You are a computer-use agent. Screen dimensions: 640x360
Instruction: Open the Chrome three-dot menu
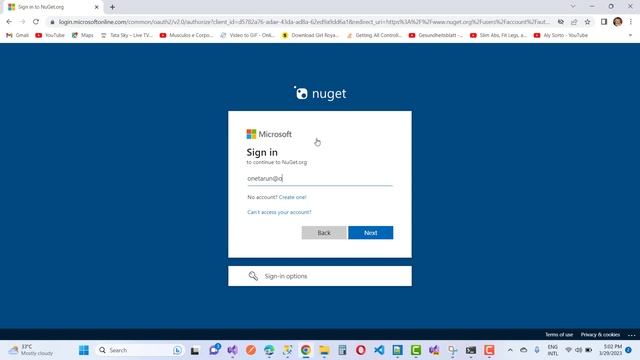click(x=631, y=22)
